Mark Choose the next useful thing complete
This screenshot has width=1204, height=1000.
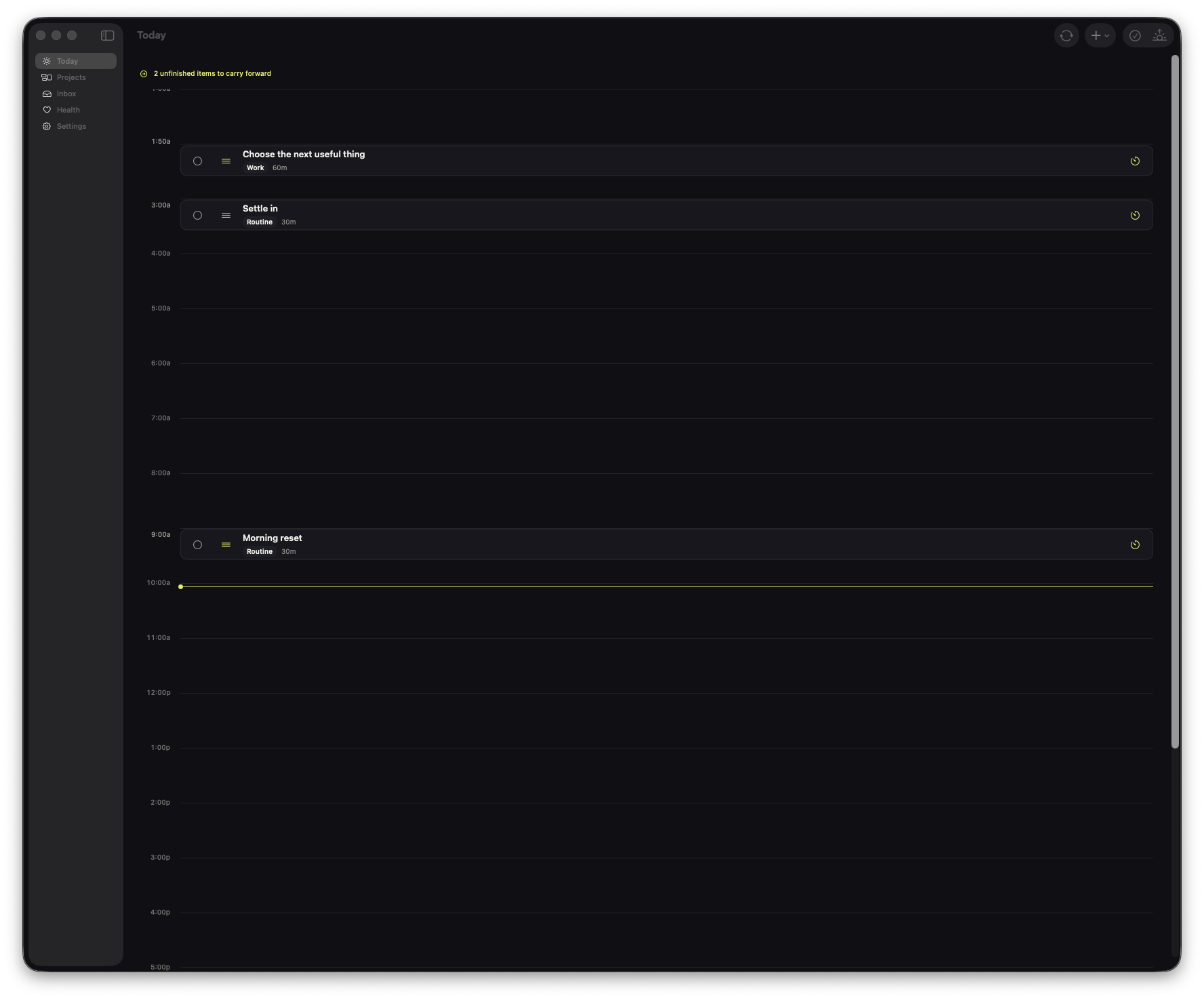click(197, 161)
